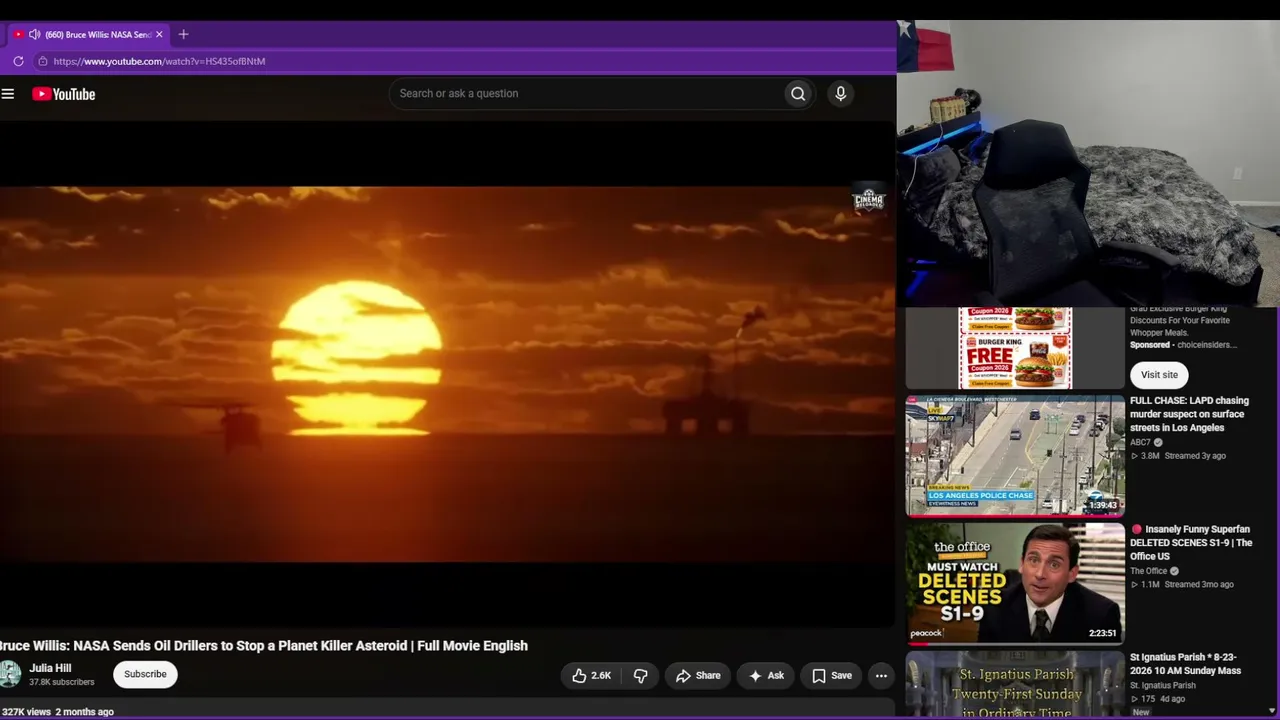Open a new browser tab

(183, 34)
